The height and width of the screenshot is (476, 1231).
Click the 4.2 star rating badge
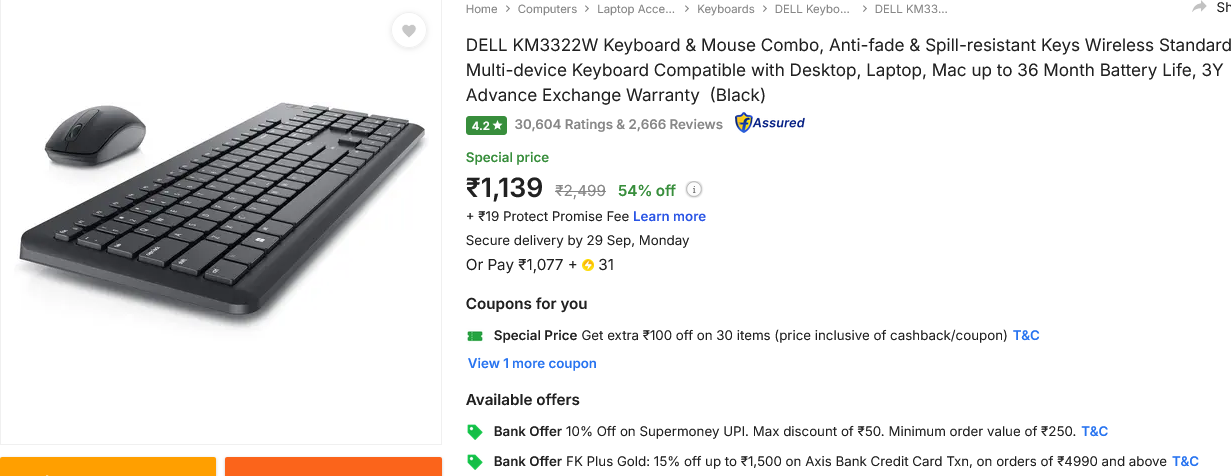click(486, 125)
